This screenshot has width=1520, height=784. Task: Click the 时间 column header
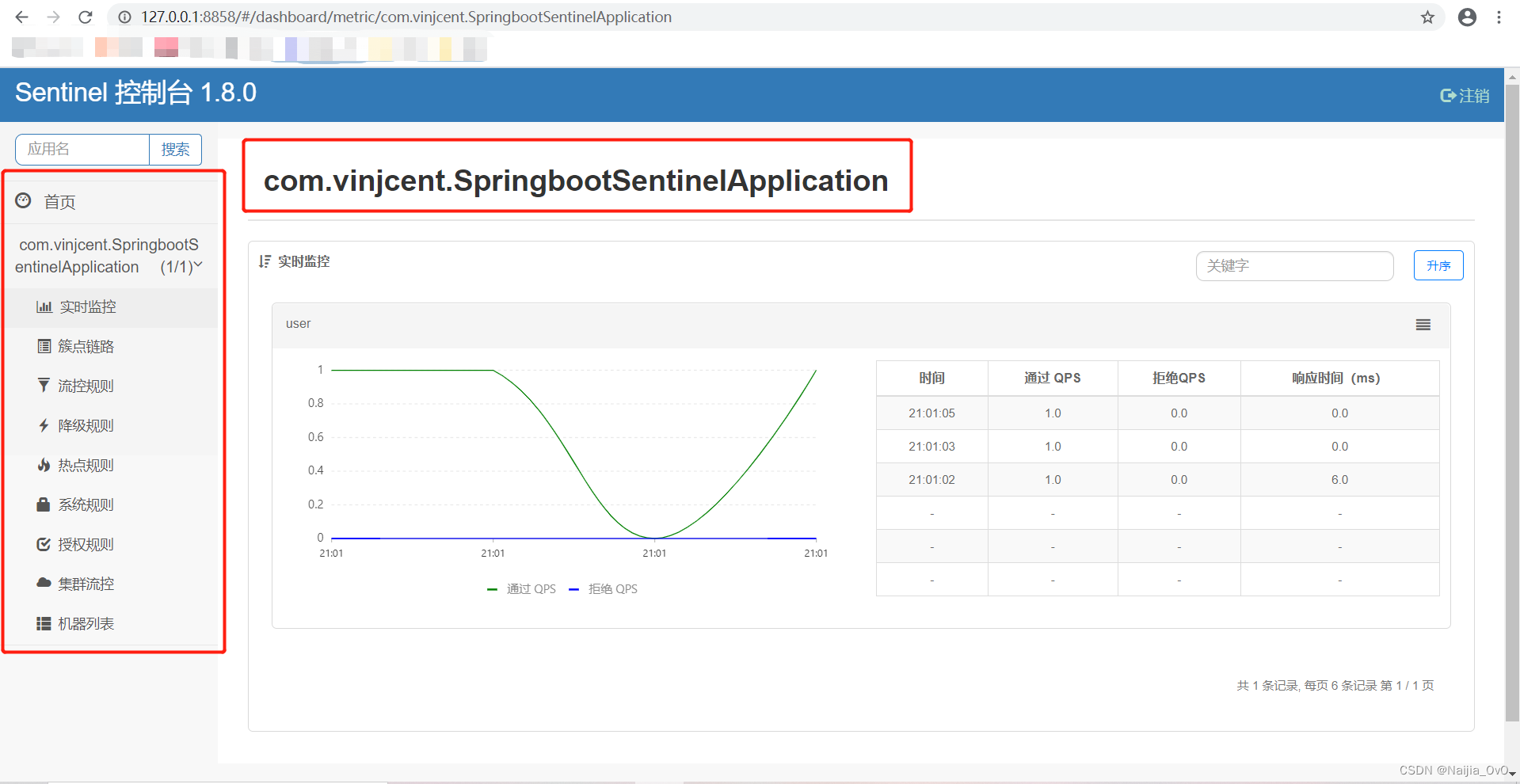click(931, 379)
